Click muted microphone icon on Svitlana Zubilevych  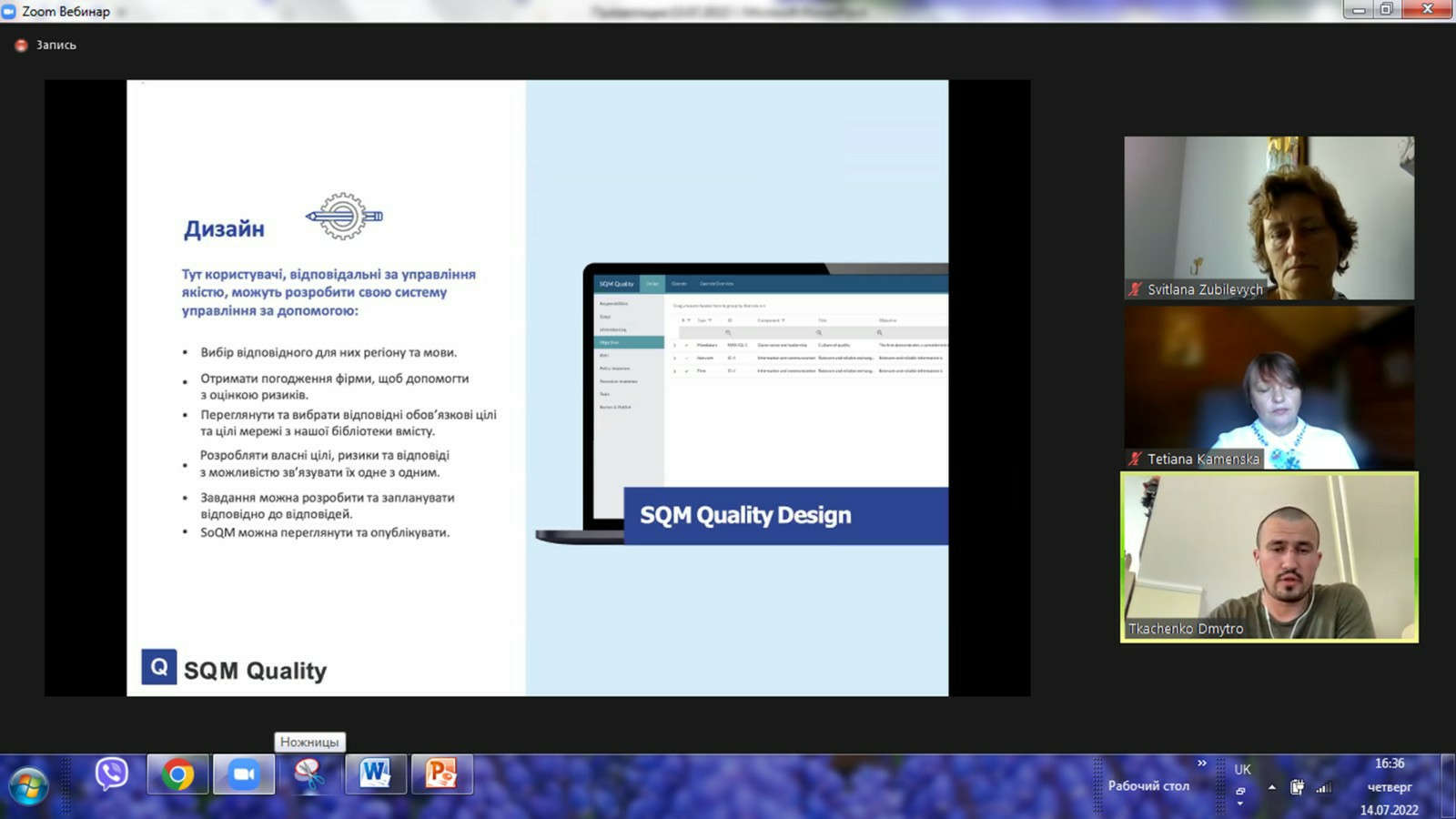(x=1135, y=289)
